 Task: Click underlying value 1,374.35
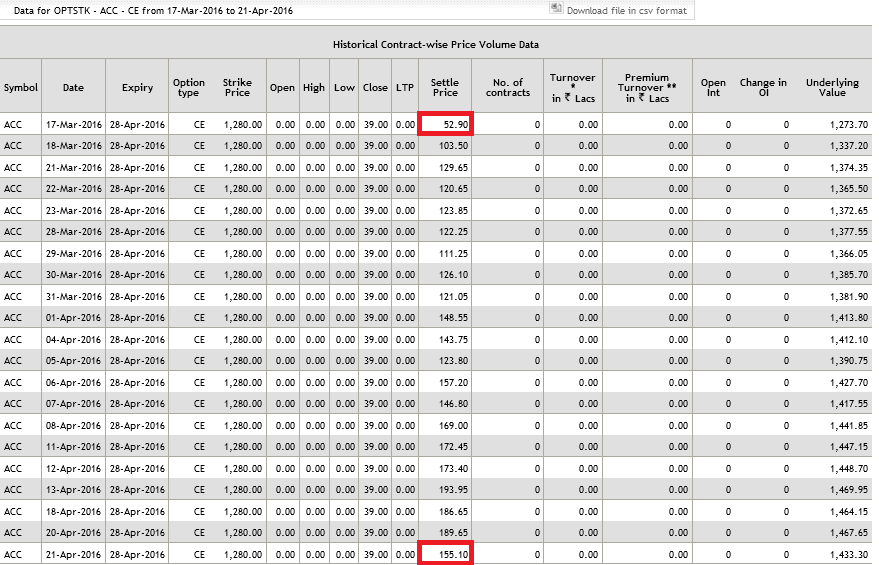[849, 168]
